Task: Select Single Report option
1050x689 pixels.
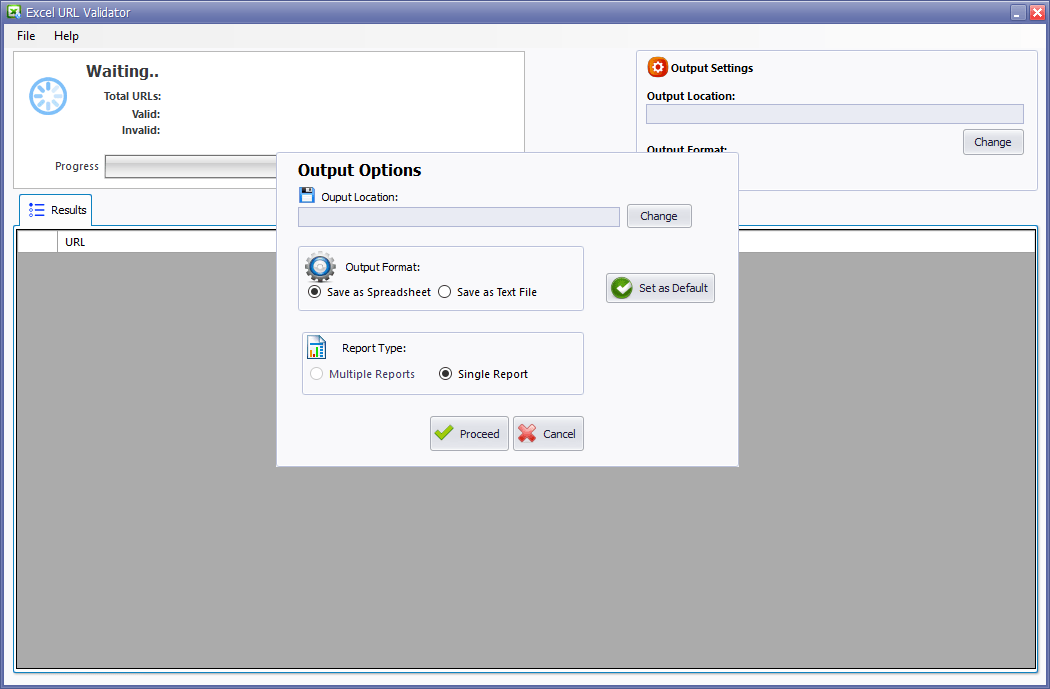Action: point(447,373)
